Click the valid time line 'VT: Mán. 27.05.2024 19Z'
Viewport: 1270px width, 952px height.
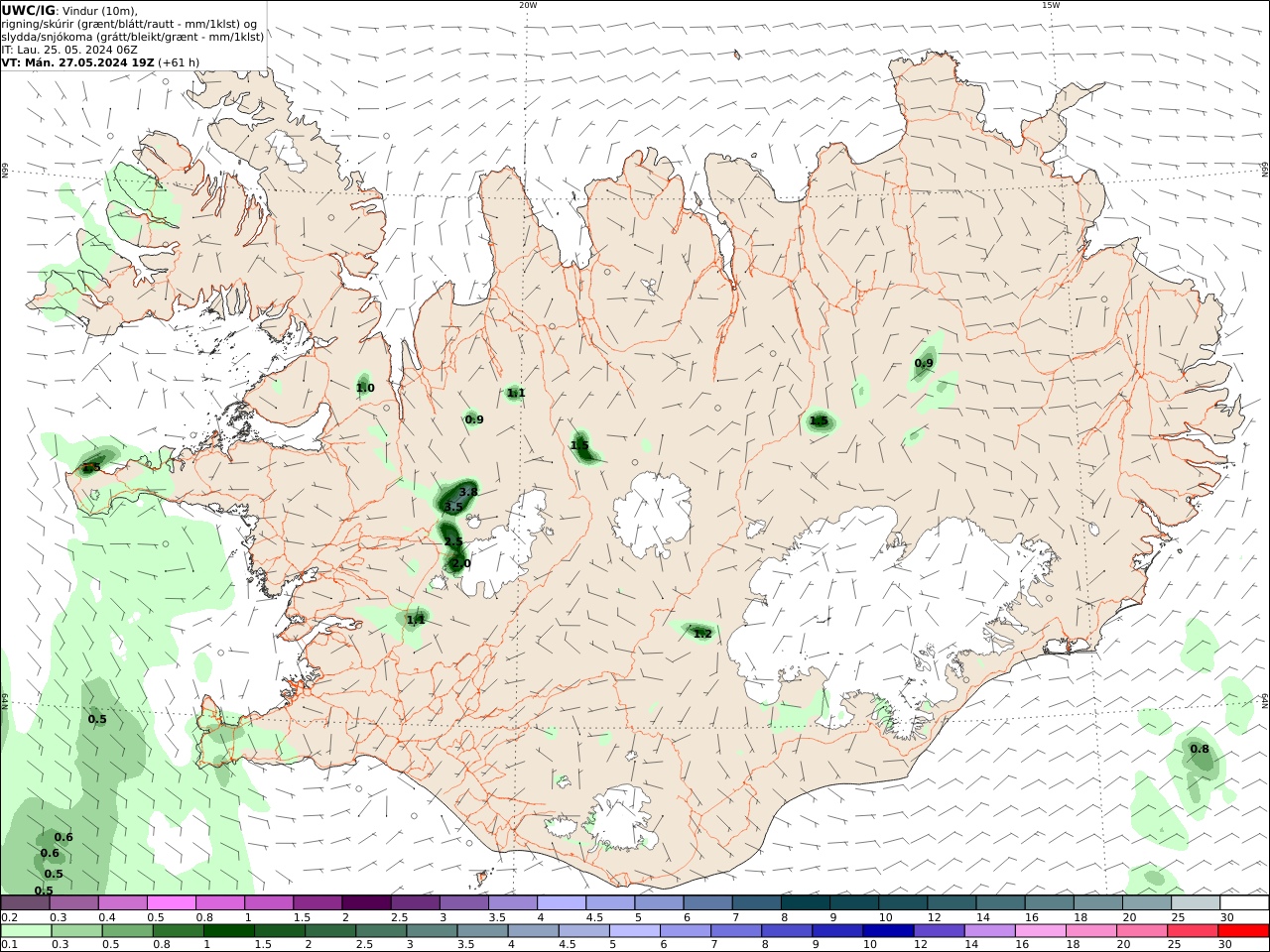coord(77,62)
